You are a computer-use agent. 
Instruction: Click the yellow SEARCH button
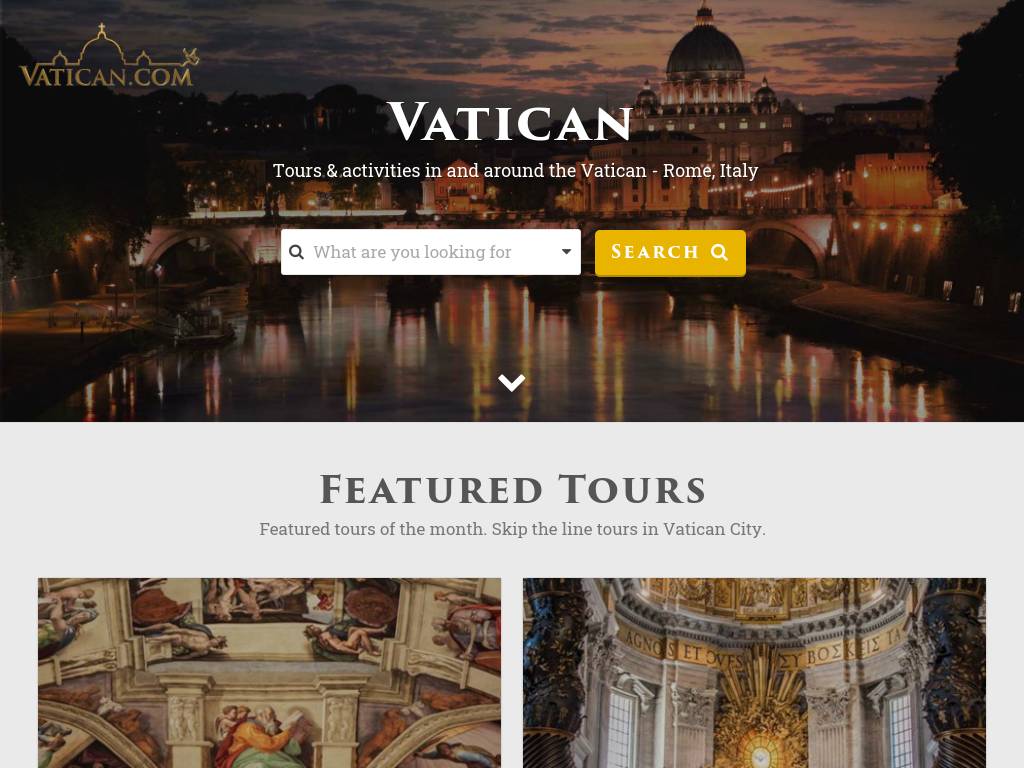click(670, 253)
